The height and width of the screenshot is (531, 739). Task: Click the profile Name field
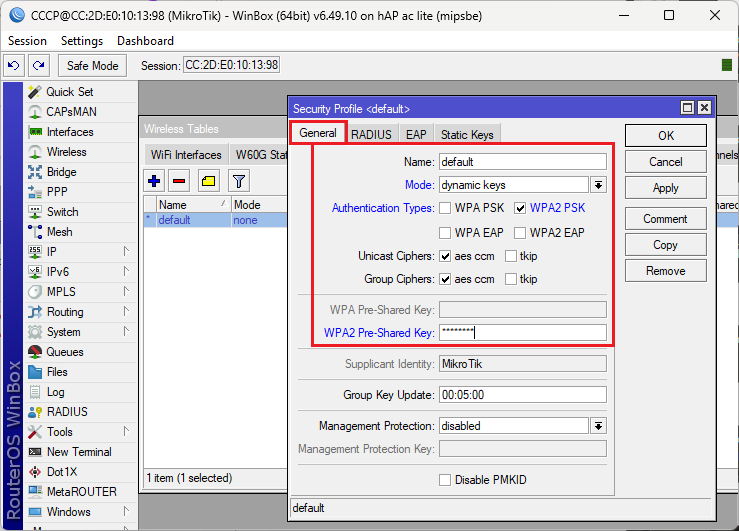pos(523,162)
